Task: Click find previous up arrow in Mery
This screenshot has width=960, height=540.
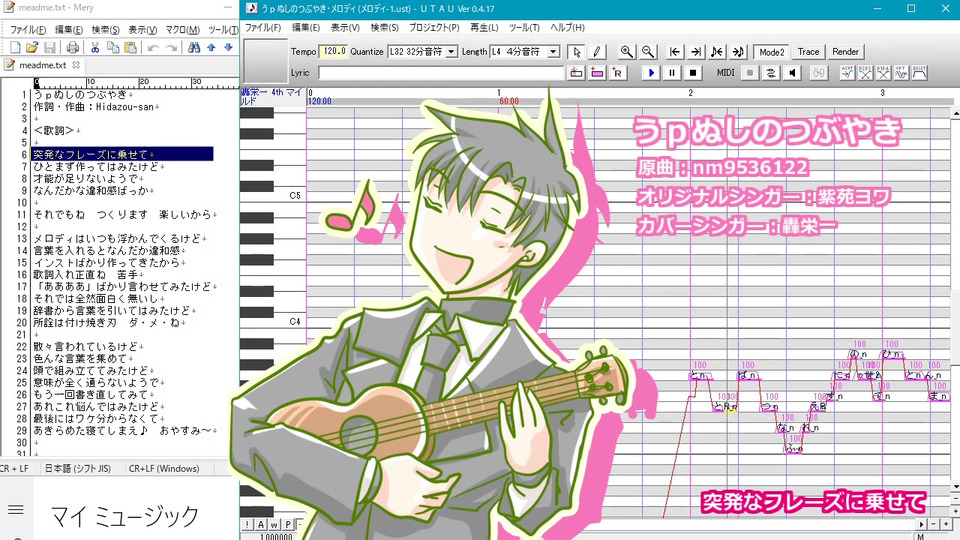Action: point(211,47)
